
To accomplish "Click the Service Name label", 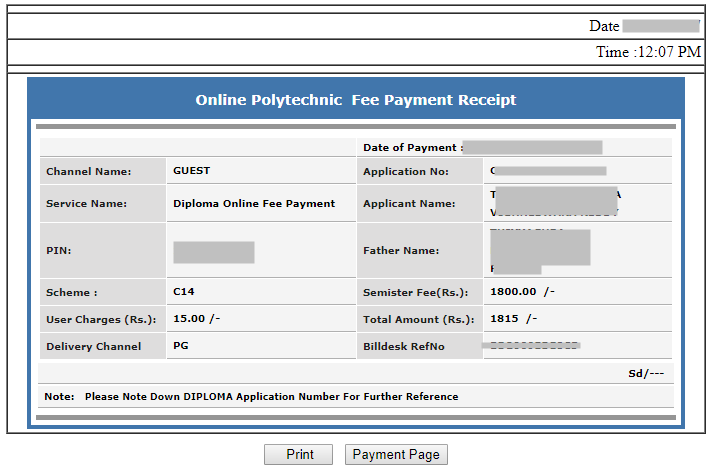I will 87,203.
